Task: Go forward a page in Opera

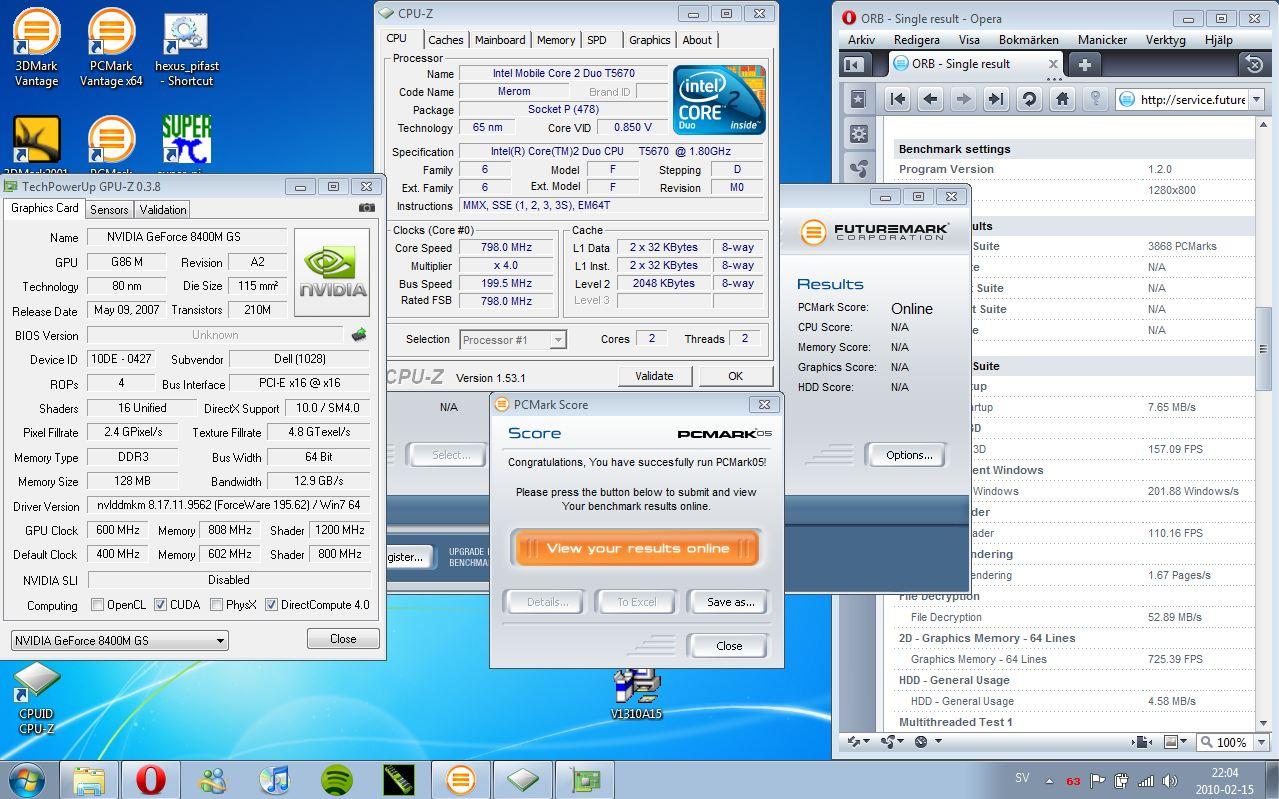Action: pyautogui.click(x=963, y=98)
